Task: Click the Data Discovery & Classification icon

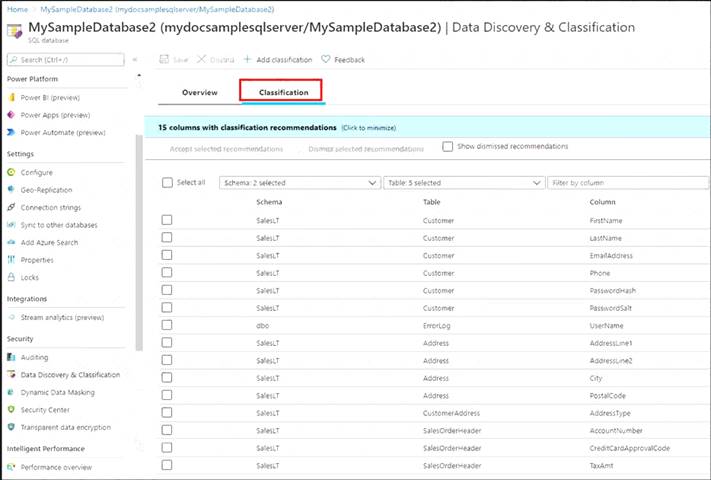Action: pos(11,375)
